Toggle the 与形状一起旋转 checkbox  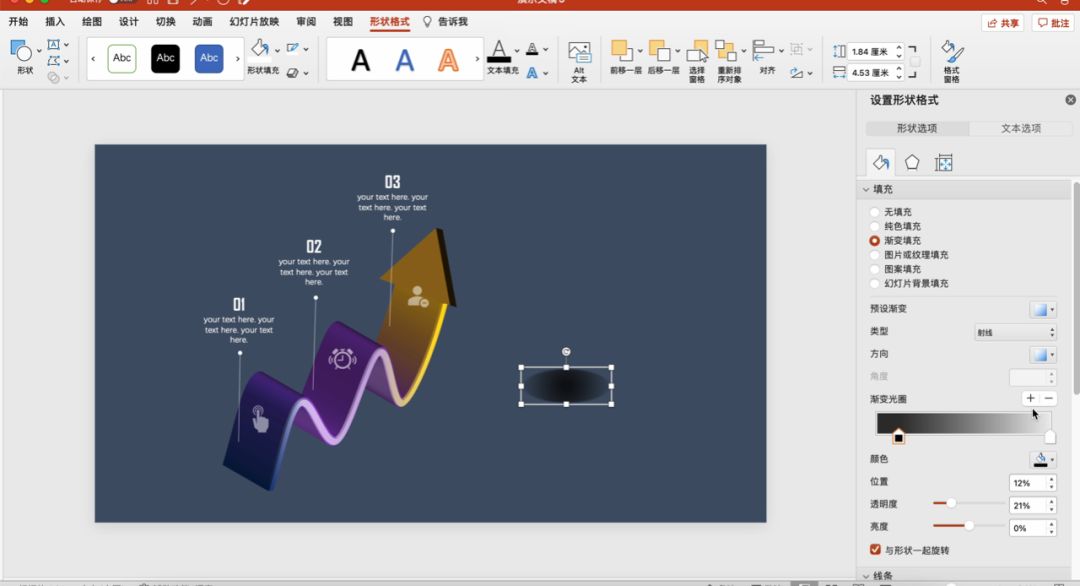tap(875, 550)
